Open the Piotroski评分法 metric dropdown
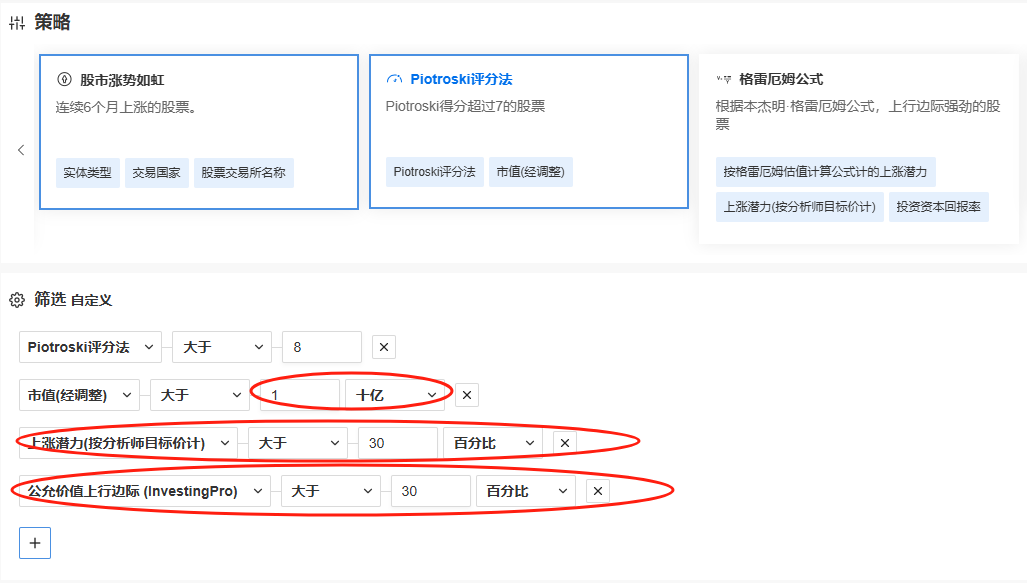This screenshot has height=583, width=1027. 90,347
